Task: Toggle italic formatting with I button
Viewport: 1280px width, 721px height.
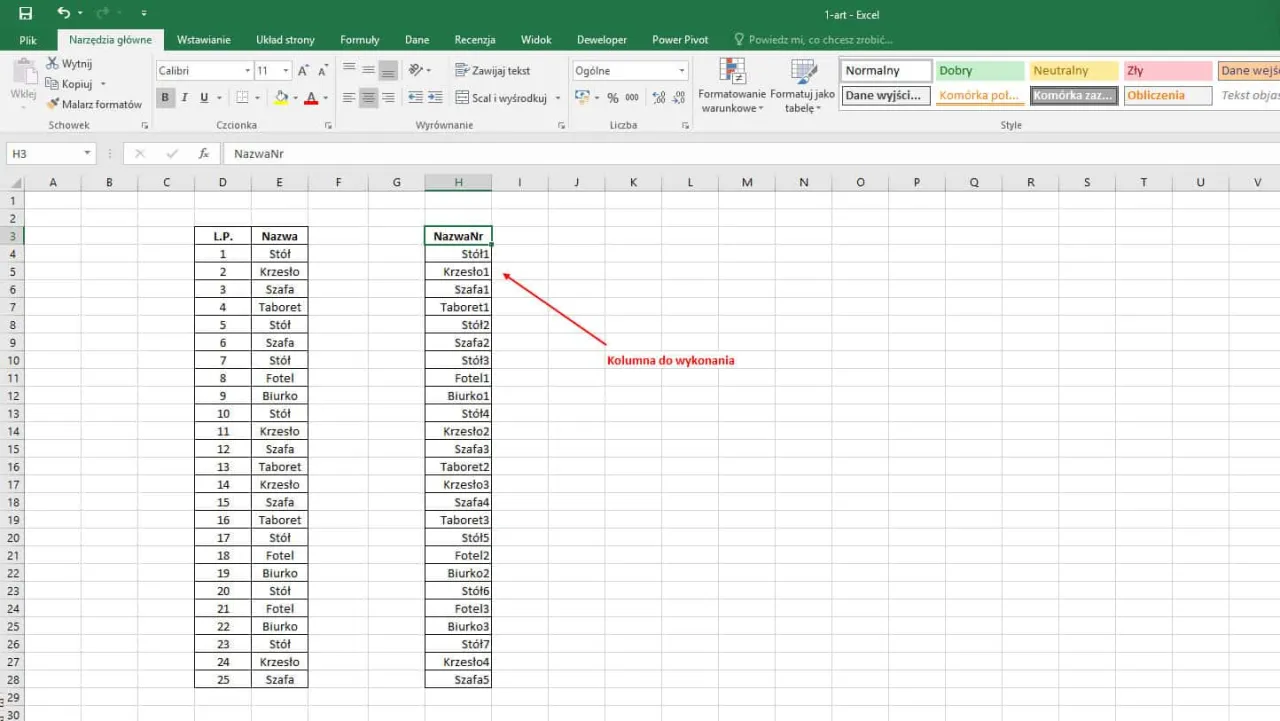Action: tap(185, 98)
